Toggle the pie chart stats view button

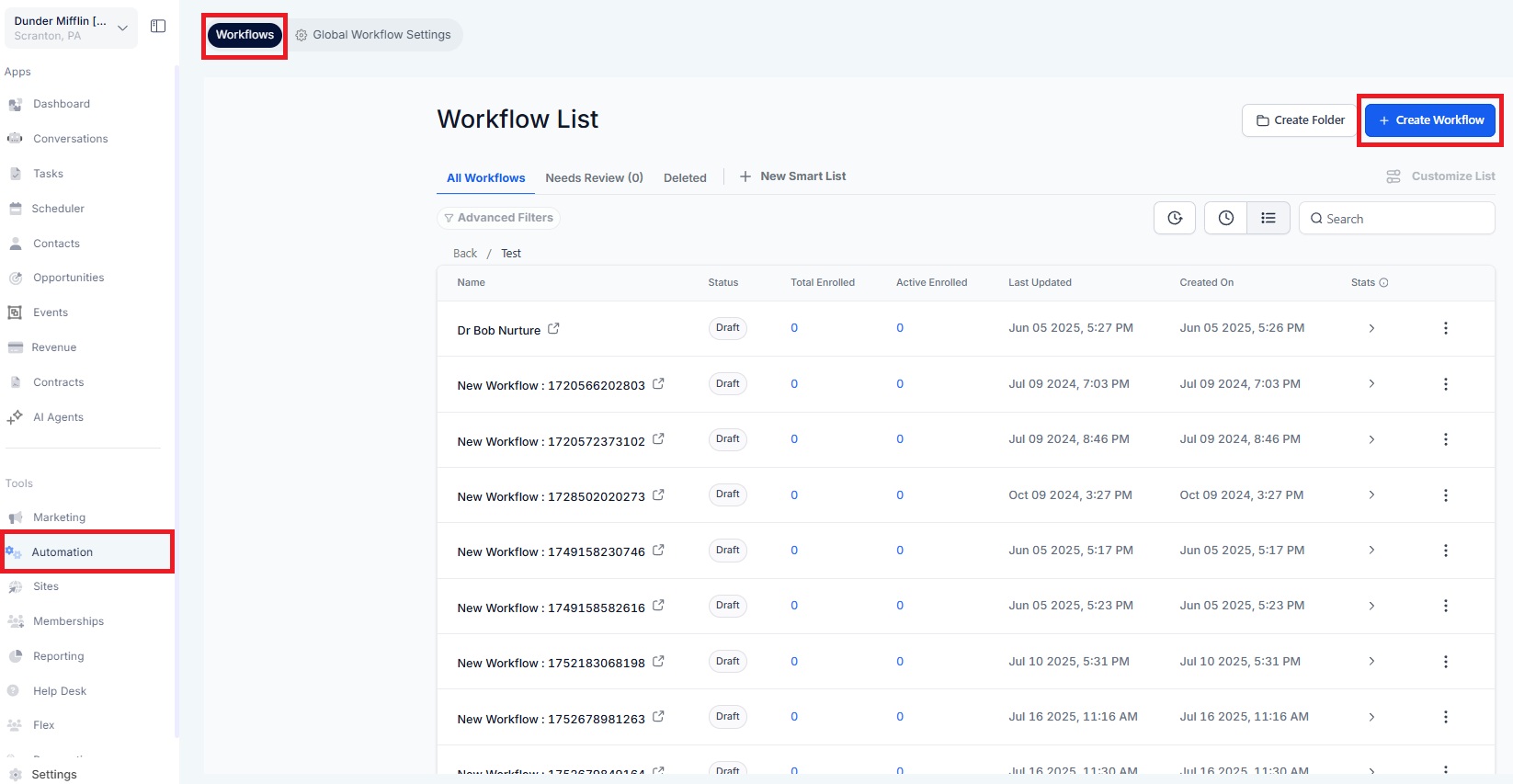click(1175, 219)
